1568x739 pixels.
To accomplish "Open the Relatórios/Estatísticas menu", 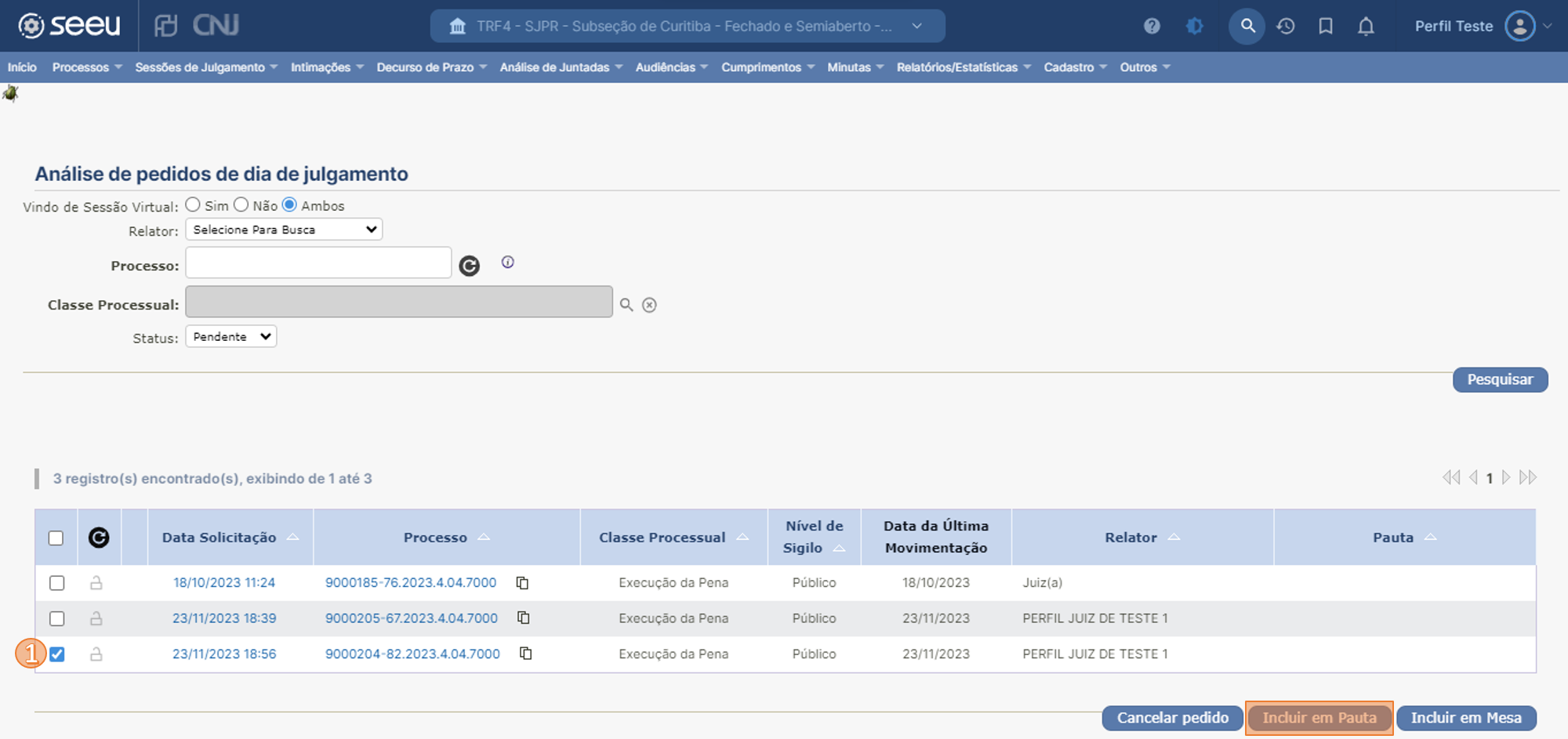I will click(964, 67).
